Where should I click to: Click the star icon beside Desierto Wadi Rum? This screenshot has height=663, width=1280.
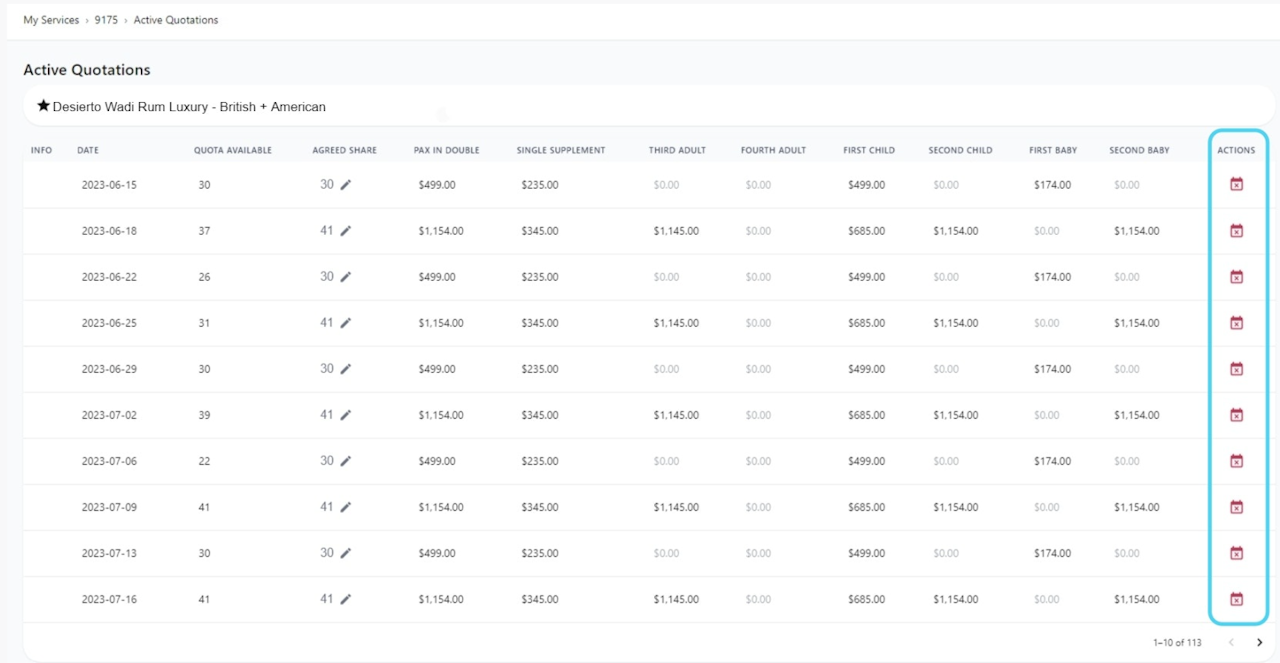(43, 106)
